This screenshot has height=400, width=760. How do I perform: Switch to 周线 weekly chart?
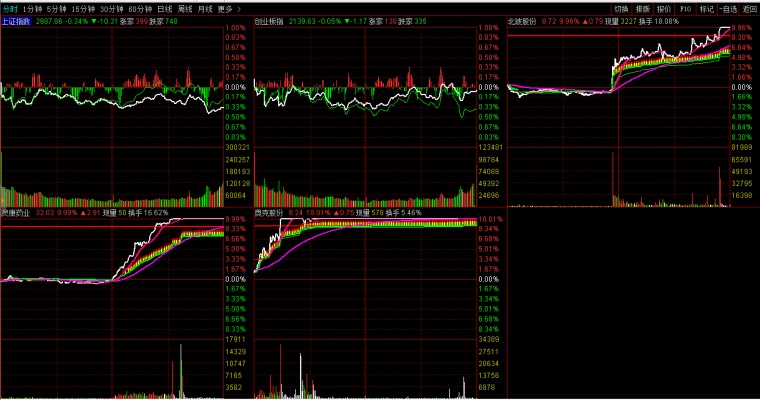point(186,9)
